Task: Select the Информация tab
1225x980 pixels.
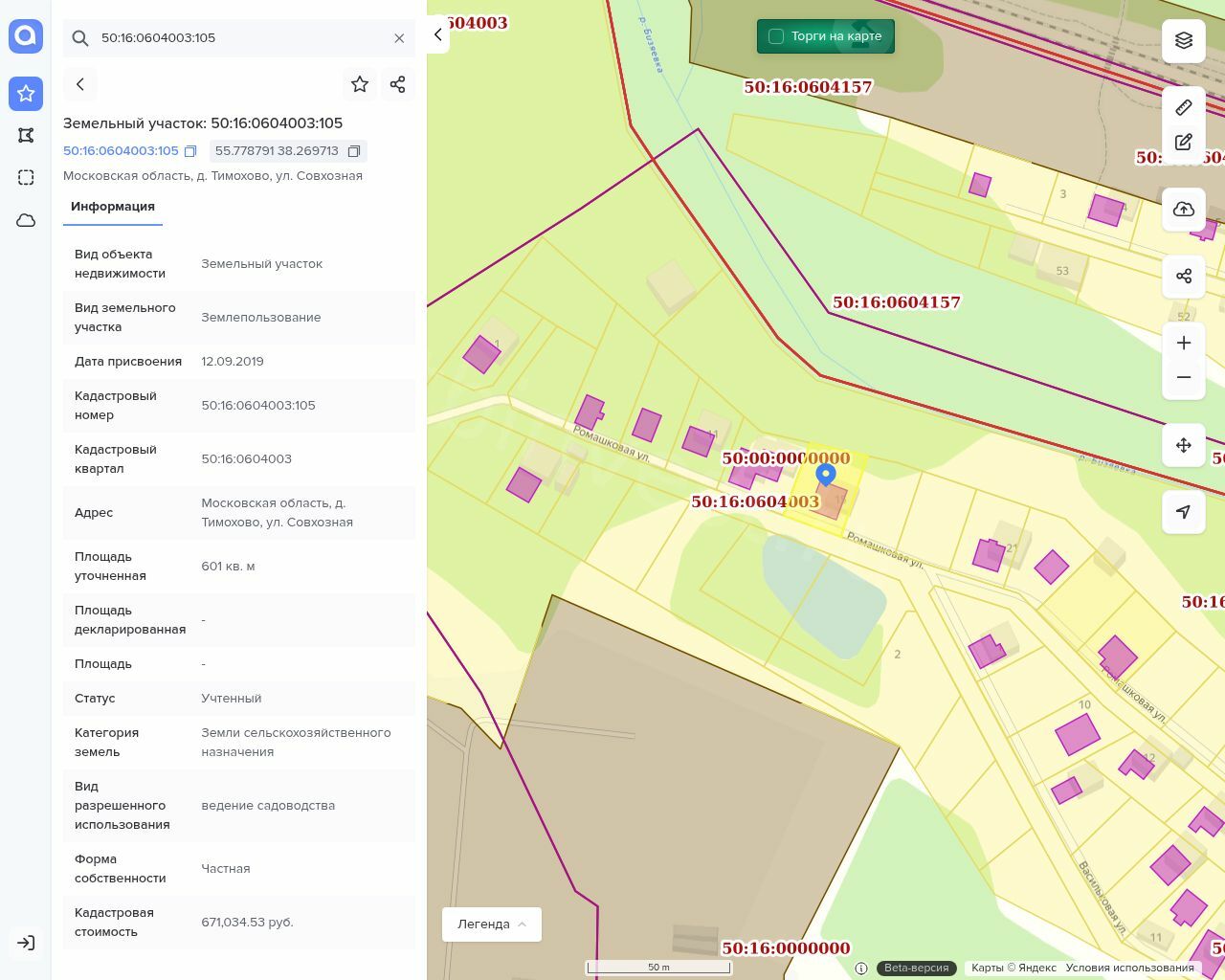Action: pos(113,207)
